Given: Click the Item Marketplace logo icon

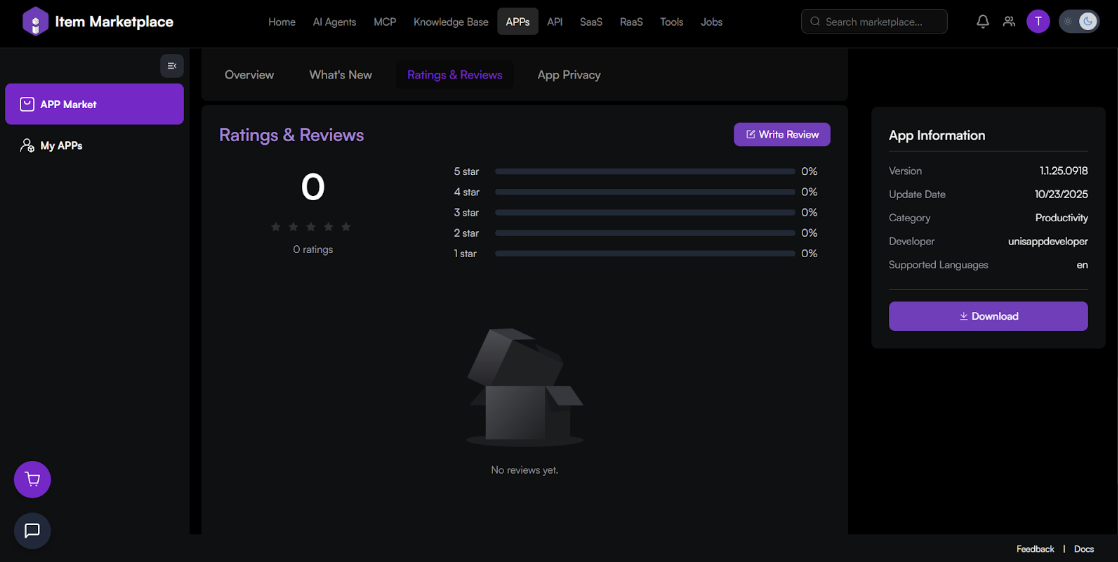Looking at the screenshot, I should coord(35,21).
